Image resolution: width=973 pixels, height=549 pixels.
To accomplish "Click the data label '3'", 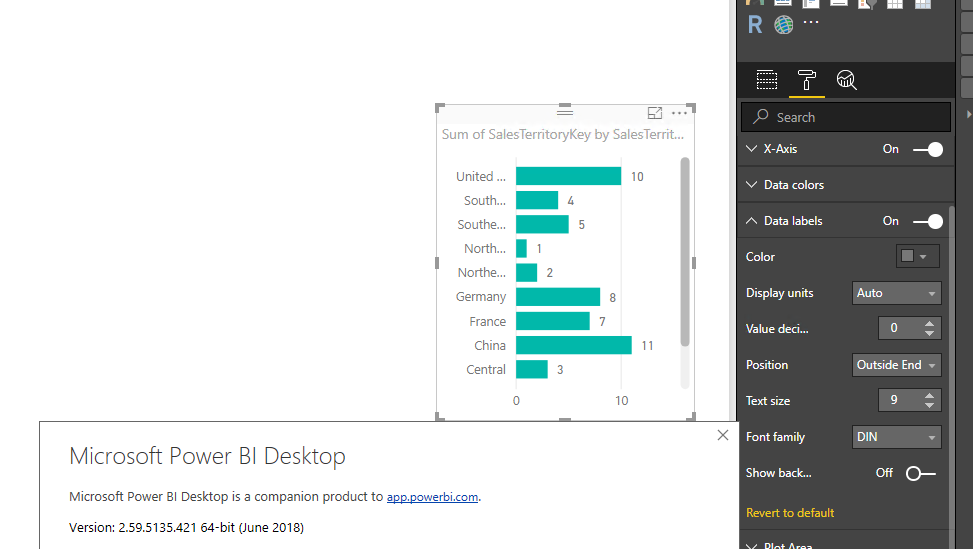I will click(560, 370).
